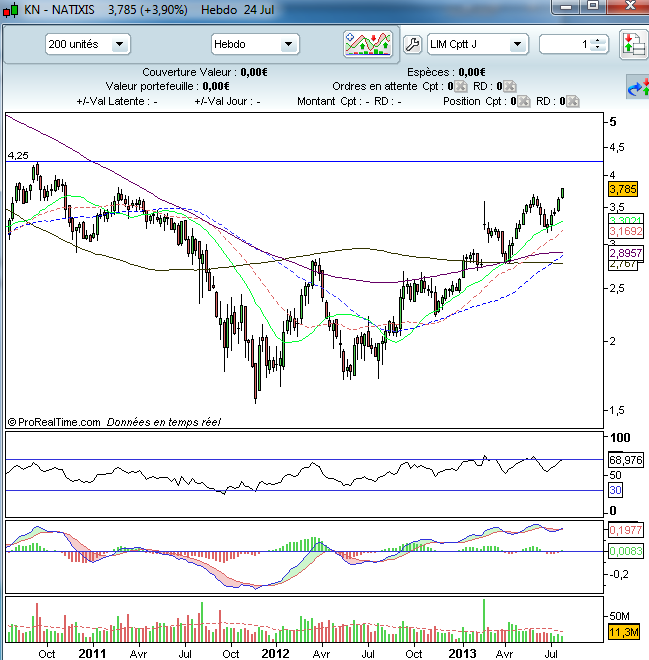Click the Espèces amount 0,00€
Viewport: 649px width, 660px height.
coord(472,72)
